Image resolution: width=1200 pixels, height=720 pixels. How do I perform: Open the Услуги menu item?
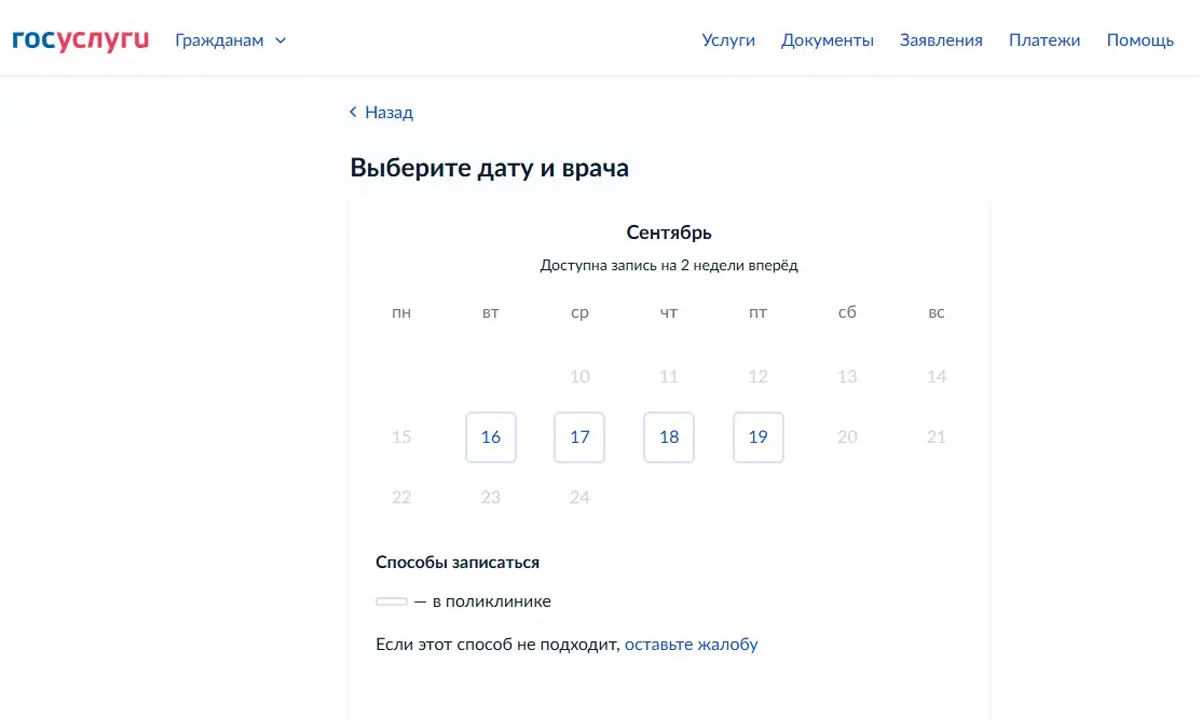(x=728, y=40)
